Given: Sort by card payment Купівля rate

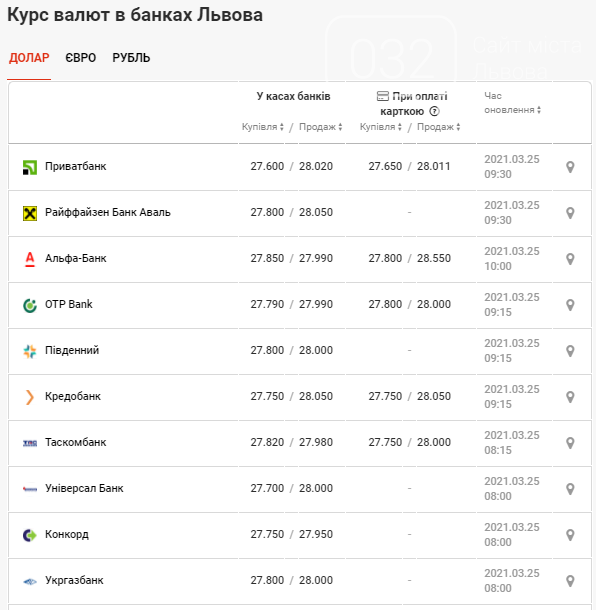Looking at the screenshot, I should point(380,127).
